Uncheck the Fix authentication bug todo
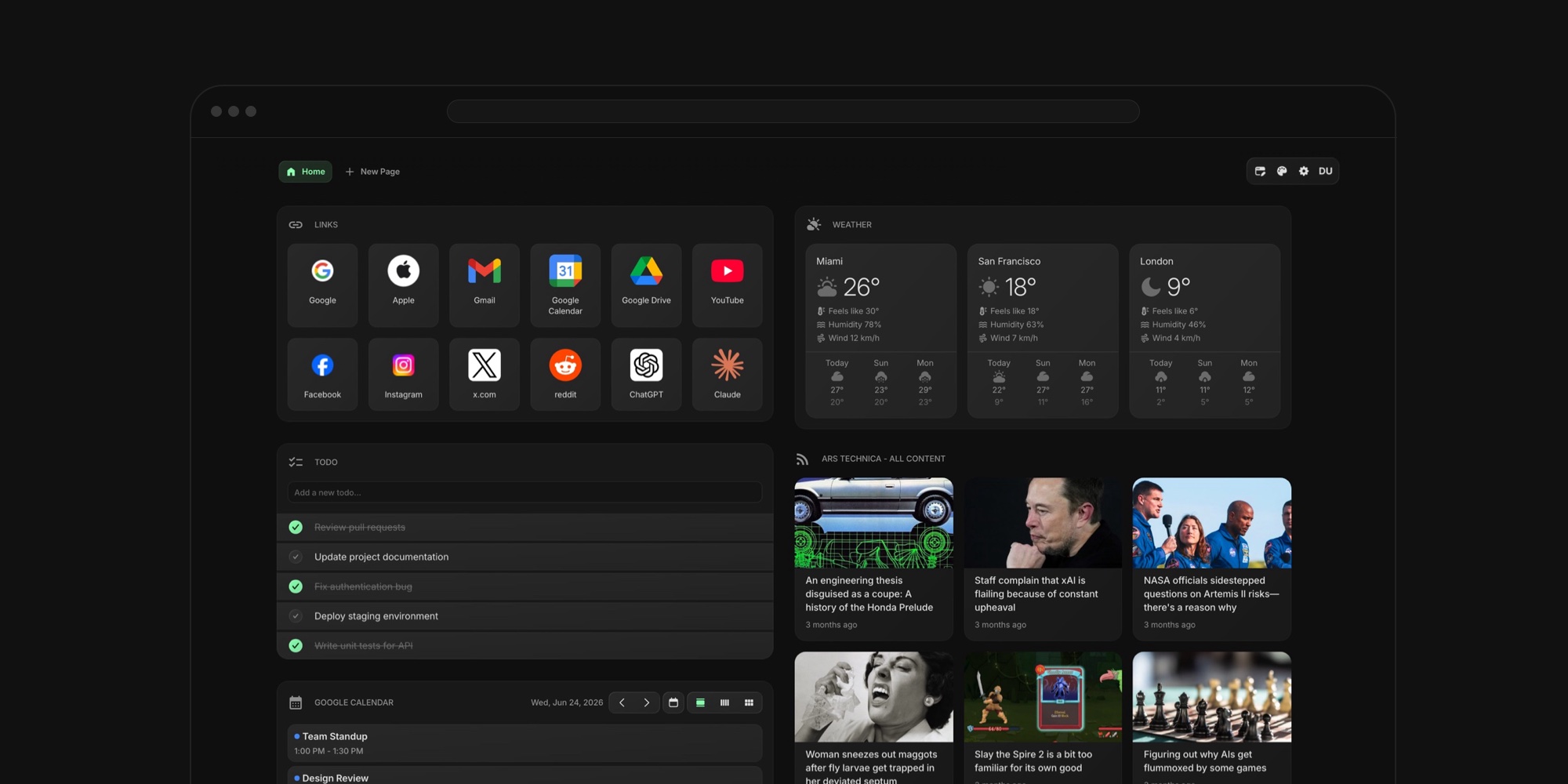The height and width of the screenshot is (784, 1568). tap(296, 586)
